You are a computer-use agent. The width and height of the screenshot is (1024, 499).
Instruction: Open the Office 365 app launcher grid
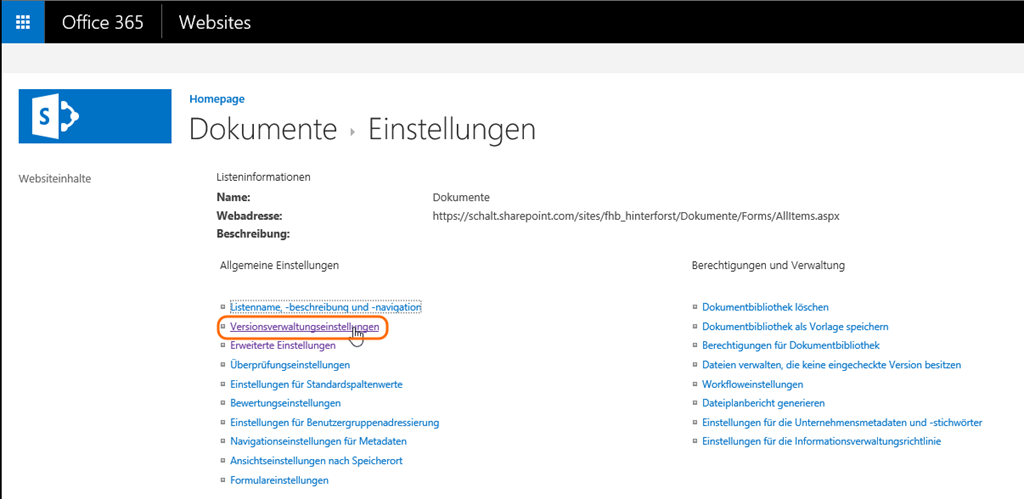pos(22,22)
